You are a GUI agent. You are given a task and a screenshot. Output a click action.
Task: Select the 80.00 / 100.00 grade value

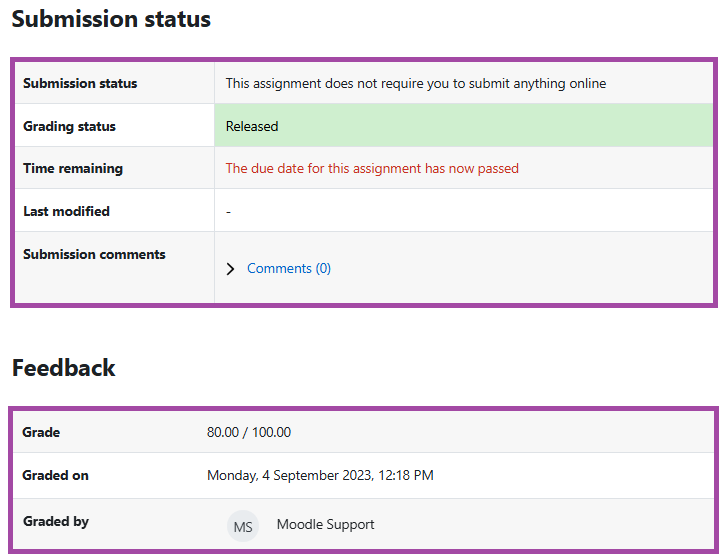point(249,432)
